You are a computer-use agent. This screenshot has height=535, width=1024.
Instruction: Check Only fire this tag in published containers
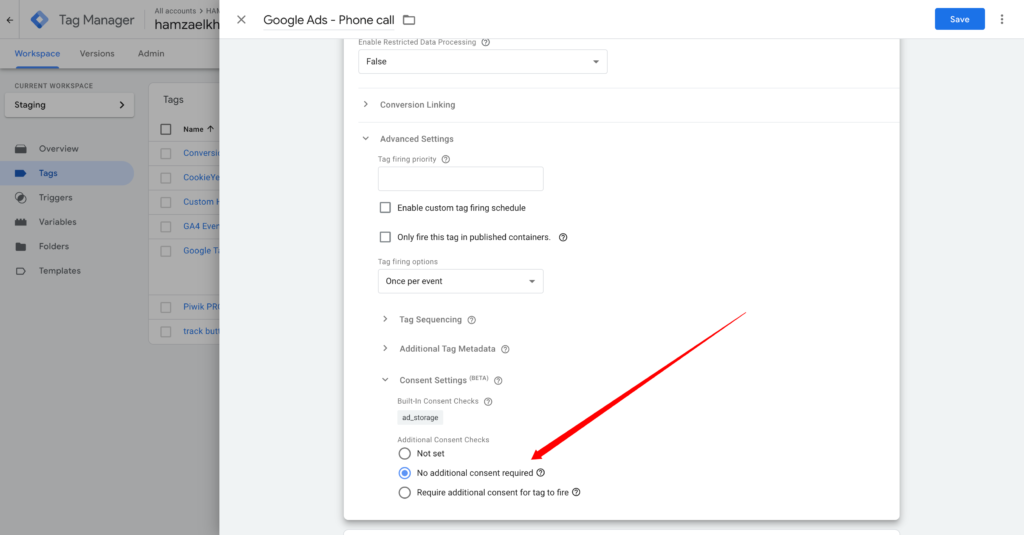[x=385, y=237]
